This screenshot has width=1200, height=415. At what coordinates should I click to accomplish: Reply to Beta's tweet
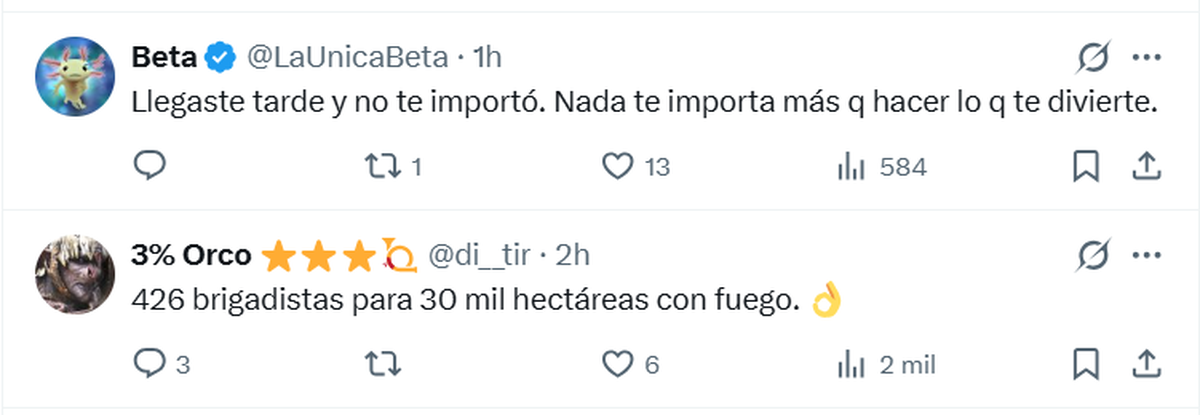[148, 166]
